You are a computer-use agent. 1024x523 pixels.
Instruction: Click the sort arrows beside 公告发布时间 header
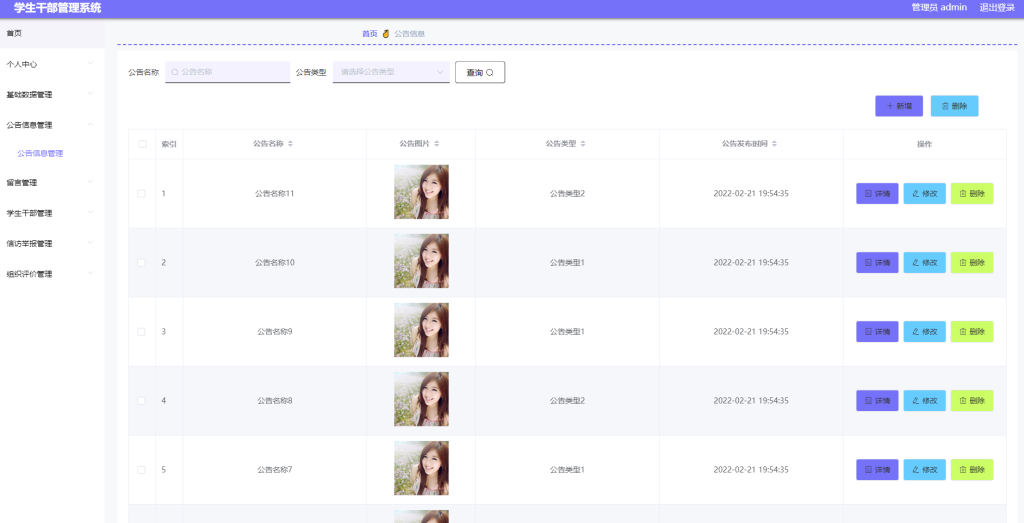pos(775,144)
